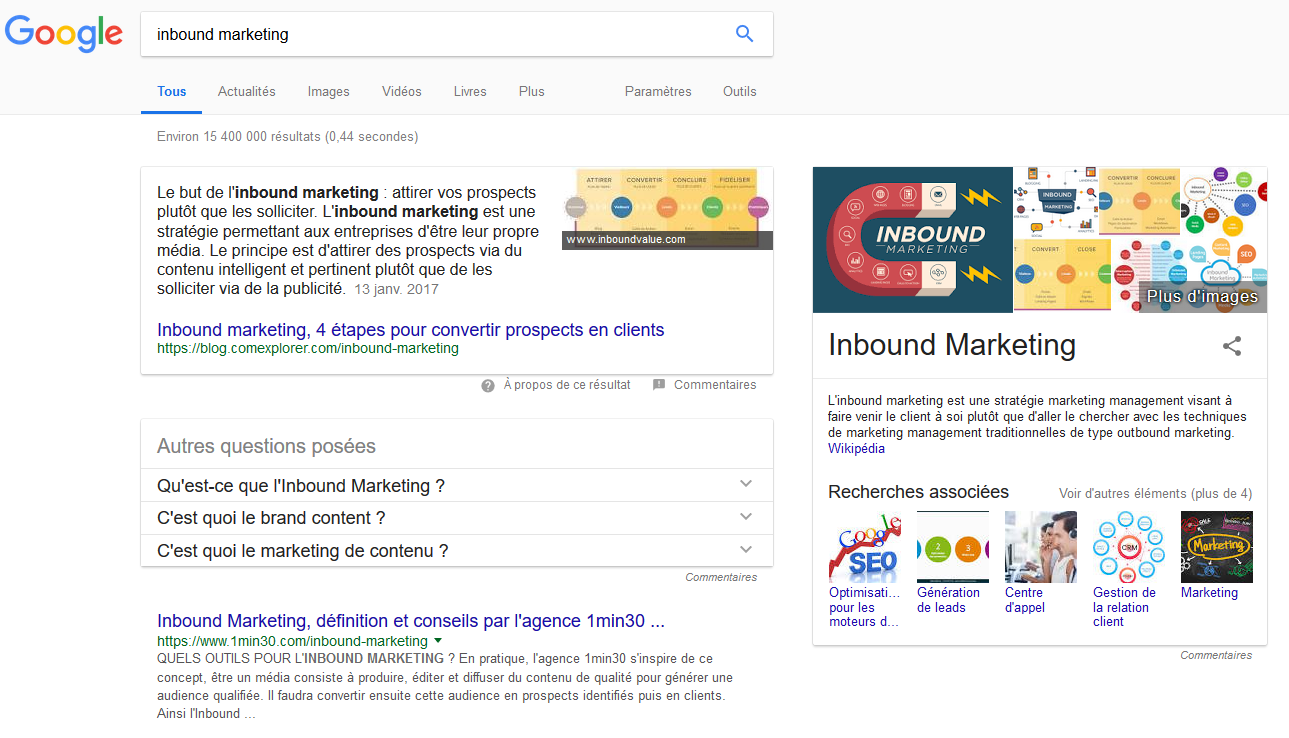Open Outils options
This screenshot has height=738, width=1289.
740,91
